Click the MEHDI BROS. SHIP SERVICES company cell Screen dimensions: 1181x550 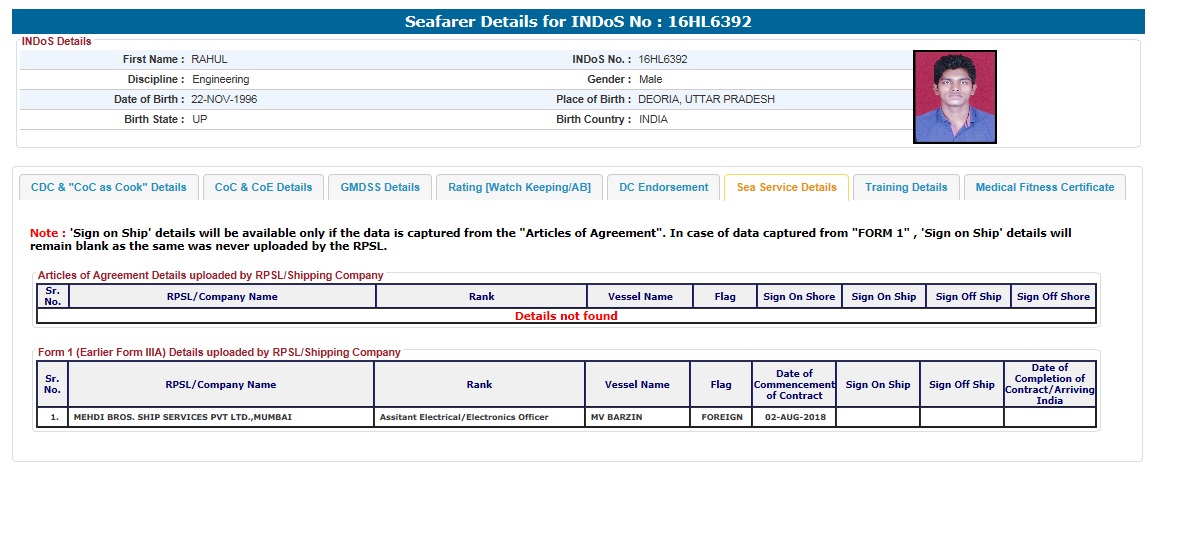[183, 417]
